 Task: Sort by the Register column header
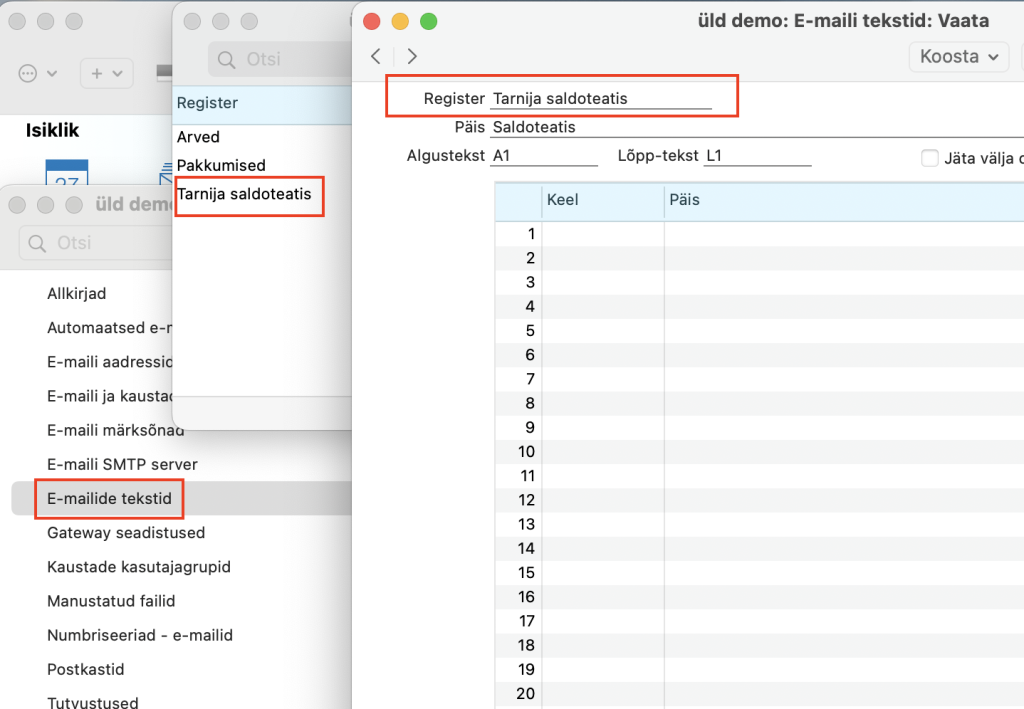point(208,103)
